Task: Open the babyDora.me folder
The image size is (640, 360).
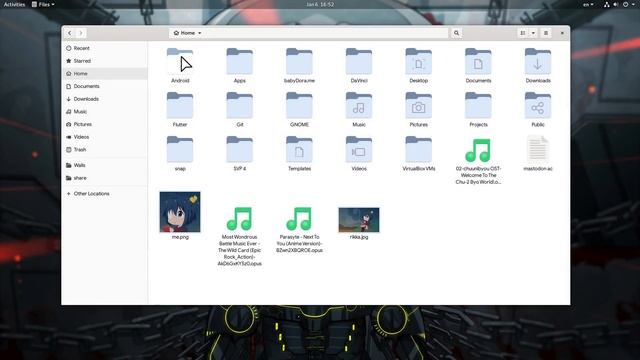Action: tap(299, 62)
